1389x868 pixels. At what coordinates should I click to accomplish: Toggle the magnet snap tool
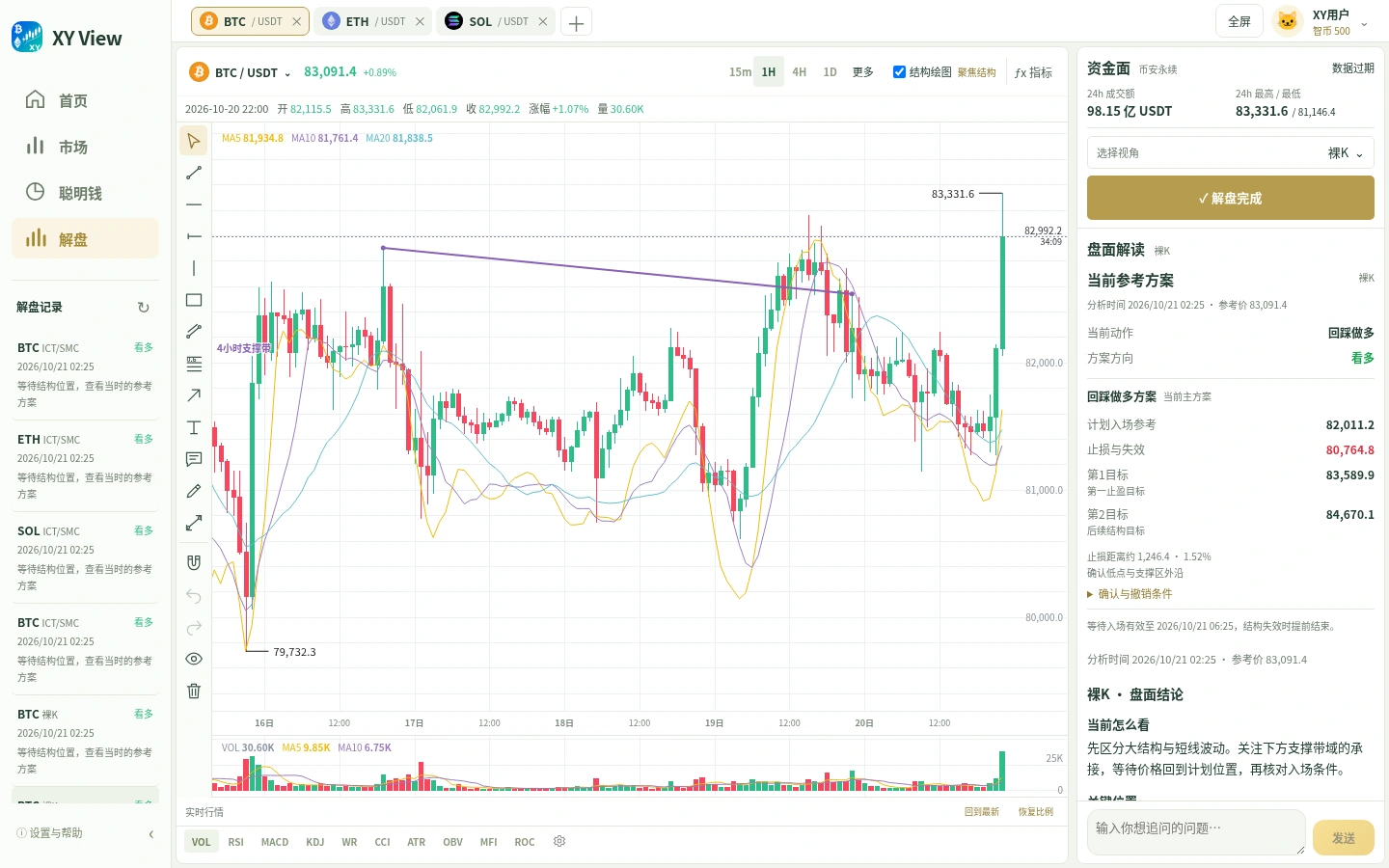click(x=194, y=562)
